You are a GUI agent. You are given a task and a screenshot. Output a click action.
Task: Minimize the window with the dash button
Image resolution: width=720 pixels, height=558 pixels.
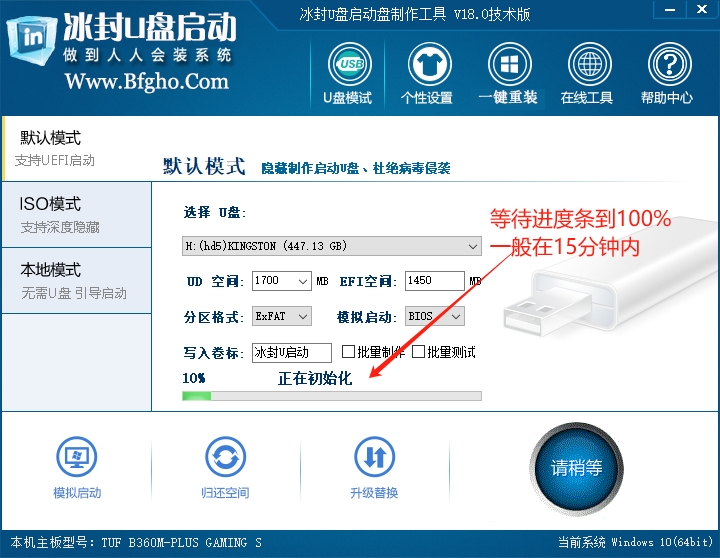(670, 9)
